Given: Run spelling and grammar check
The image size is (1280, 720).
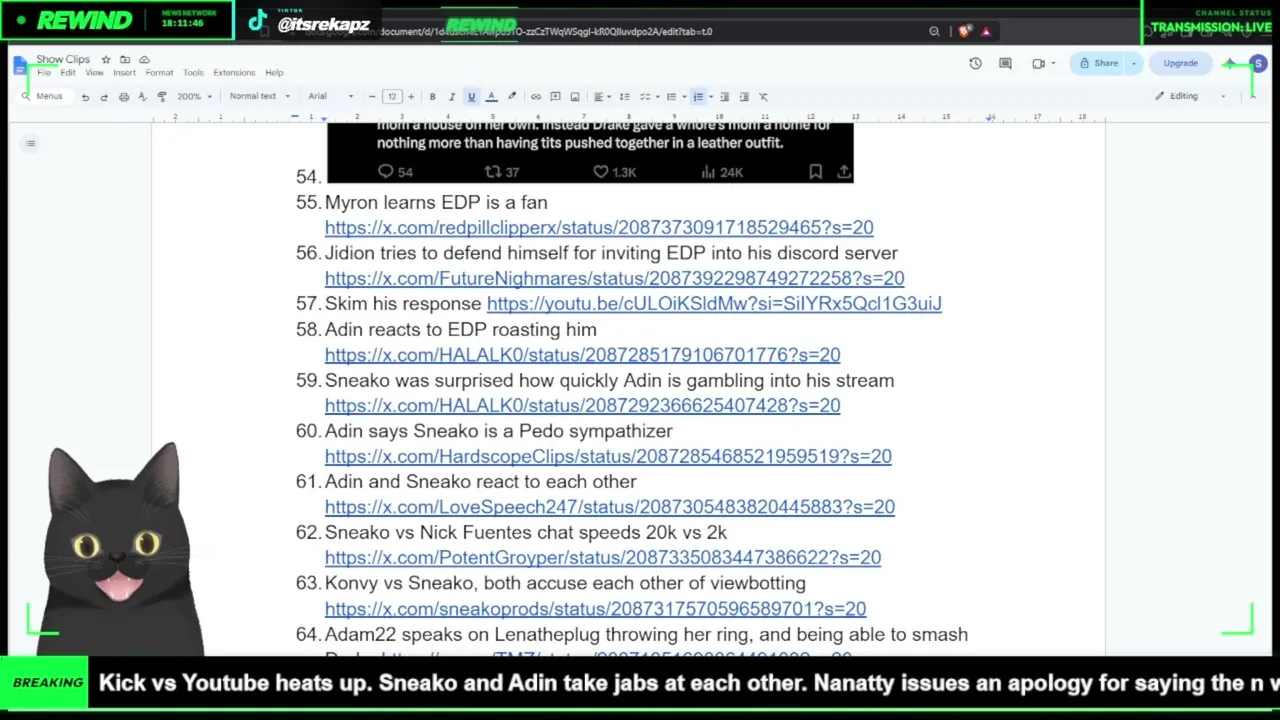Looking at the screenshot, I should tap(142, 97).
